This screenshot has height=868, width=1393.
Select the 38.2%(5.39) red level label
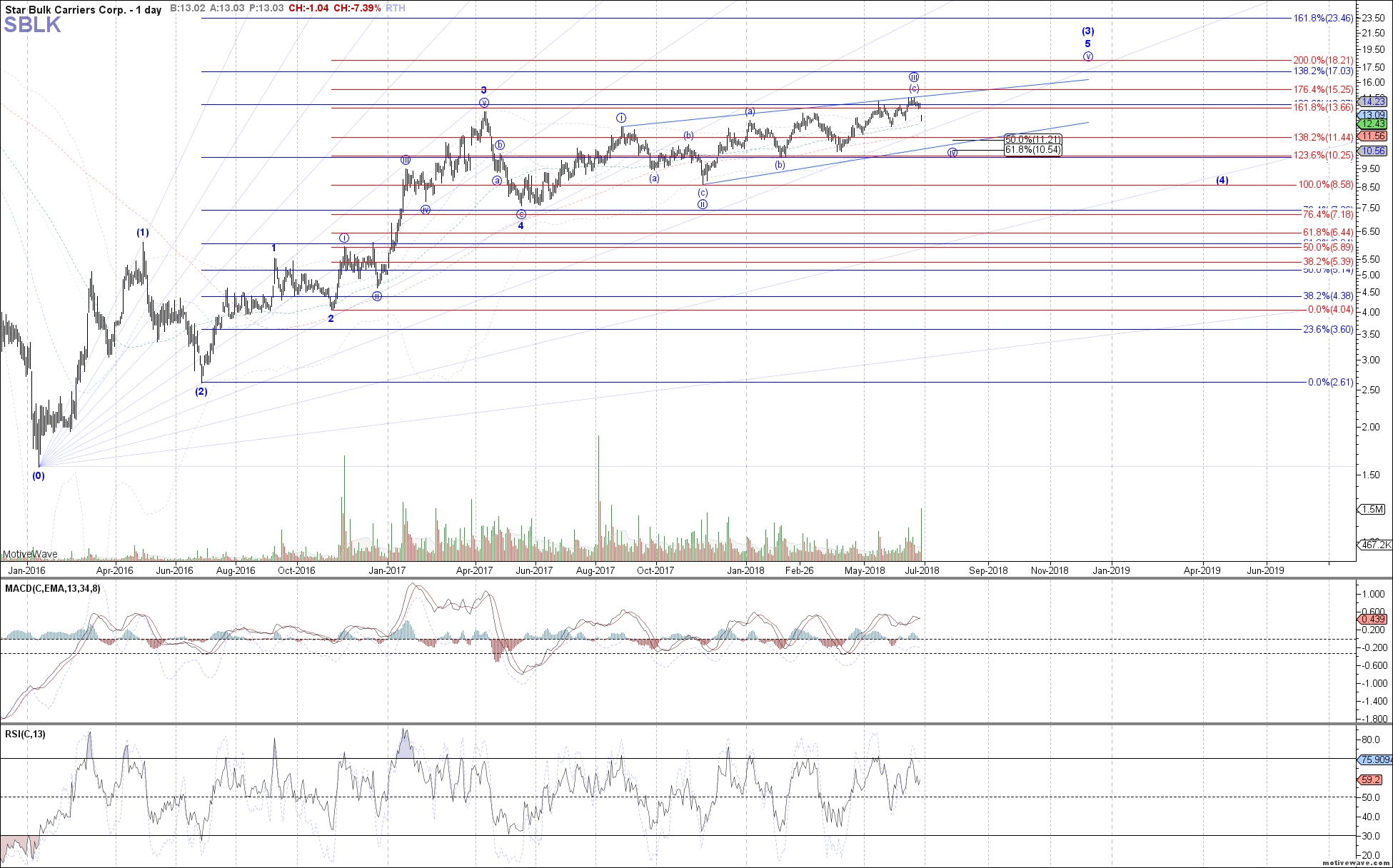pos(1328,261)
